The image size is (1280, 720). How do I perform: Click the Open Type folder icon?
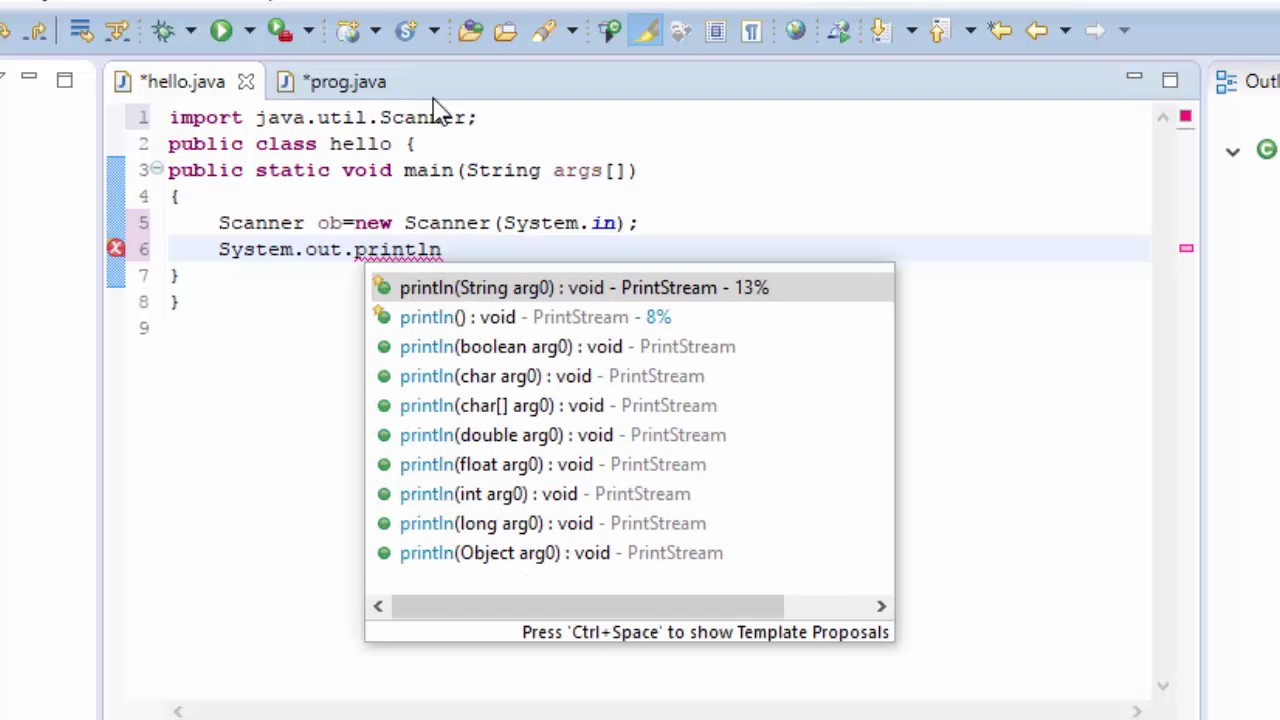[x=470, y=31]
